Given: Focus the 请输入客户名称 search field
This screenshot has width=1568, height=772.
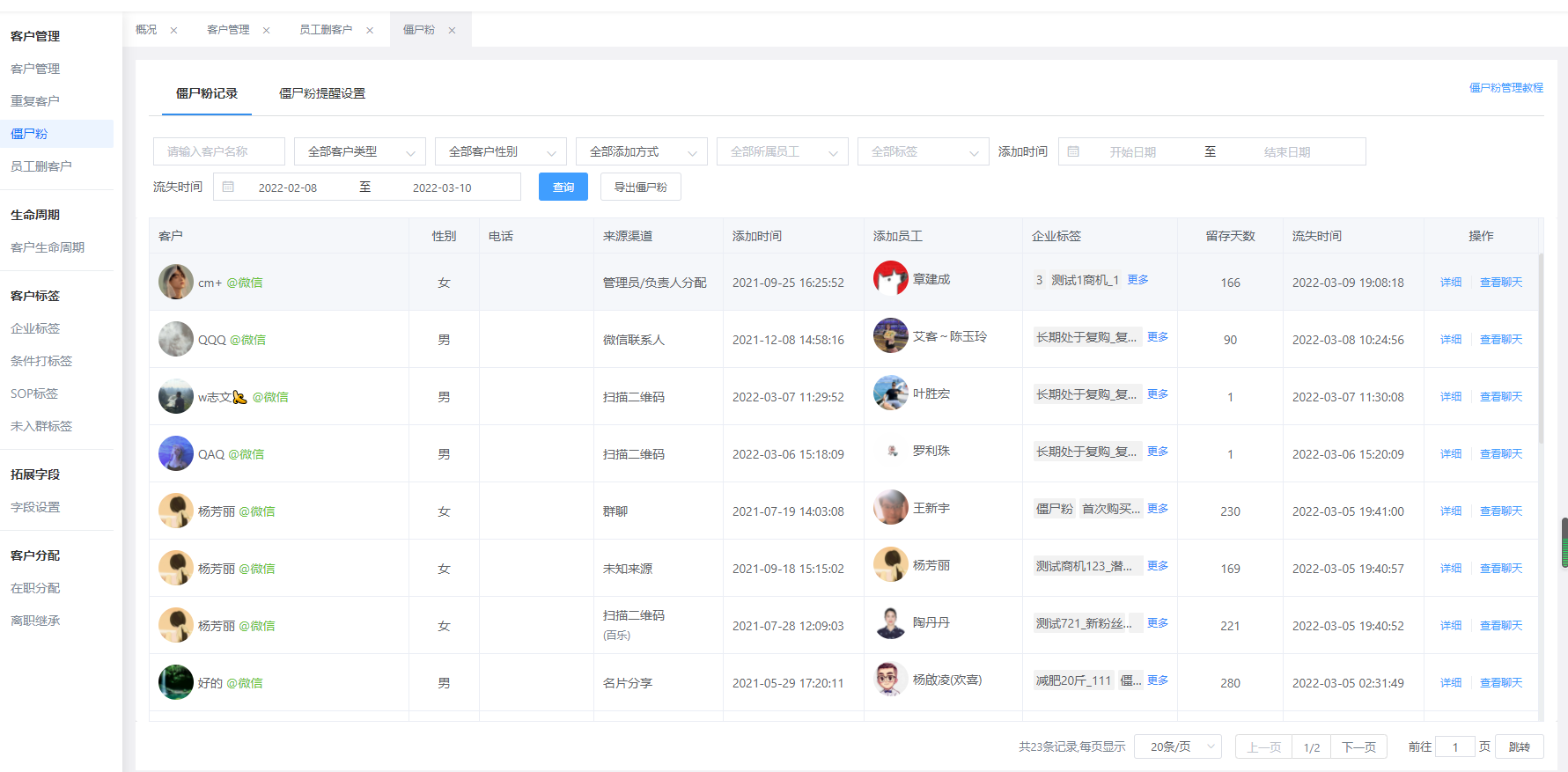Looking at the screenshot, I should coord(218,152).
